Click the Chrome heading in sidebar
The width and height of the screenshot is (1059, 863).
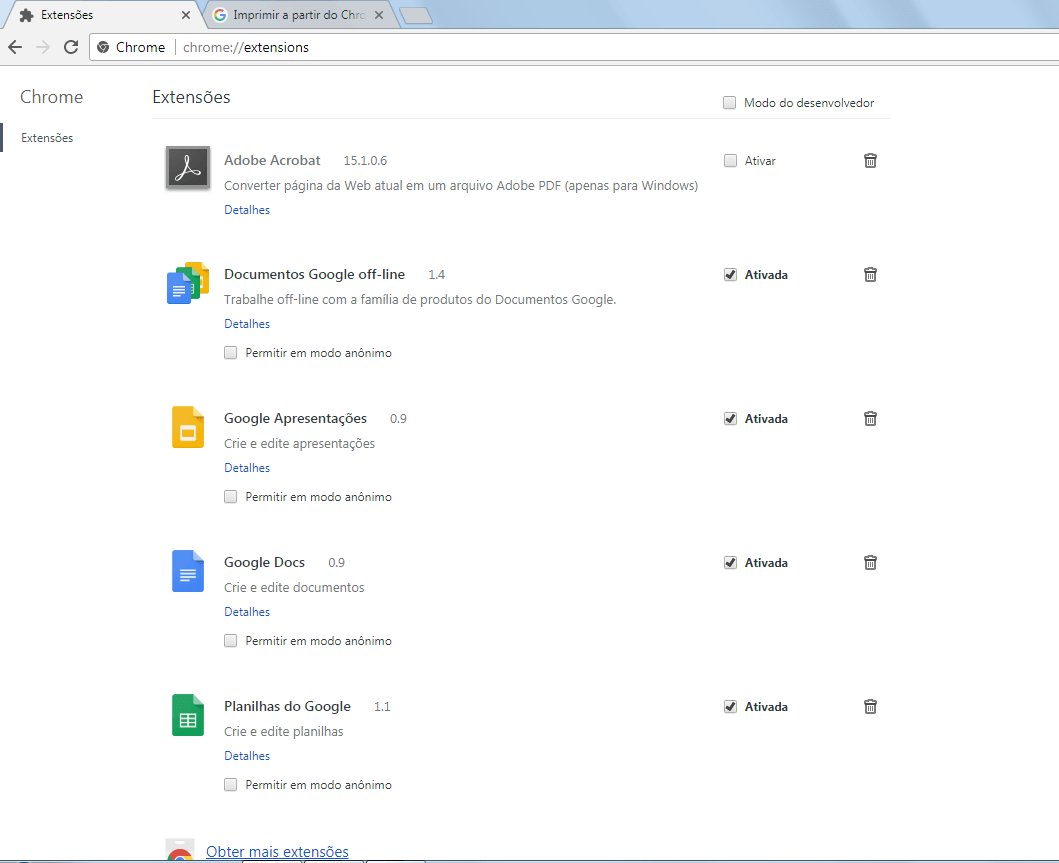(x=51, y=97)
